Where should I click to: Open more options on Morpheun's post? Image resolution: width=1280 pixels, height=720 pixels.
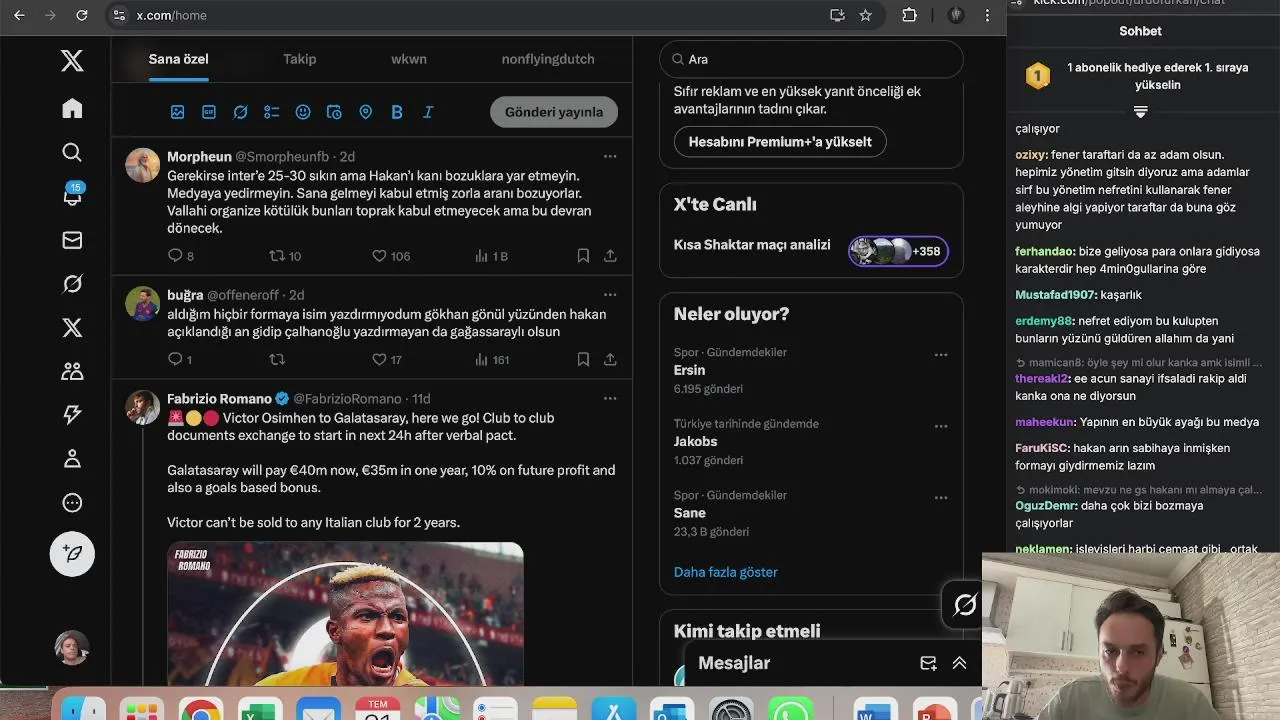pyautogui.click(x=610, y=156)
